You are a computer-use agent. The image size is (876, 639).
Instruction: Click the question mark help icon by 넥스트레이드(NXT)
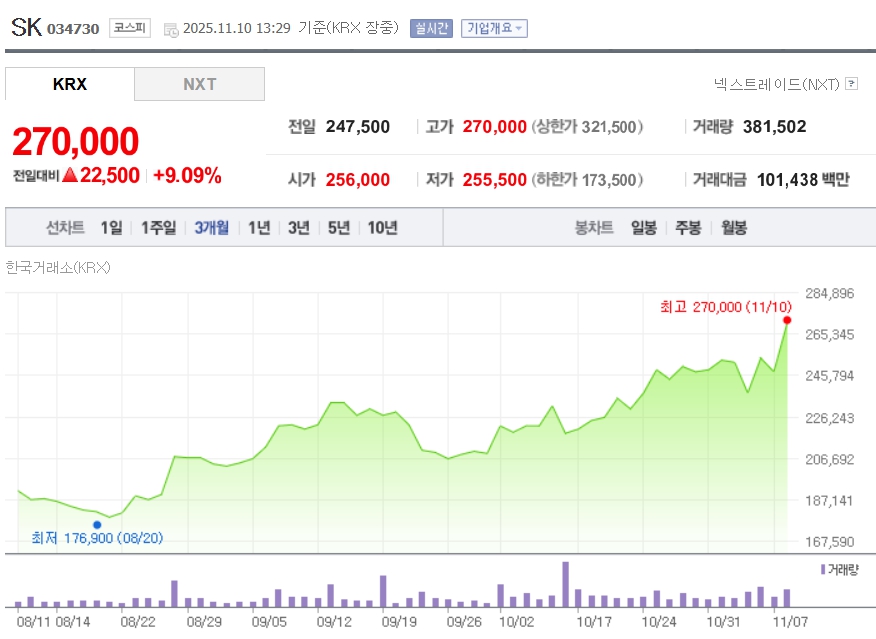(x=851, y=84)
